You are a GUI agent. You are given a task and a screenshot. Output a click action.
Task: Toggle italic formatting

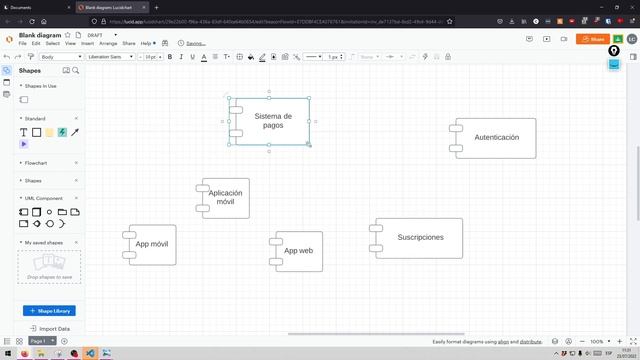[x=181, y=57]
